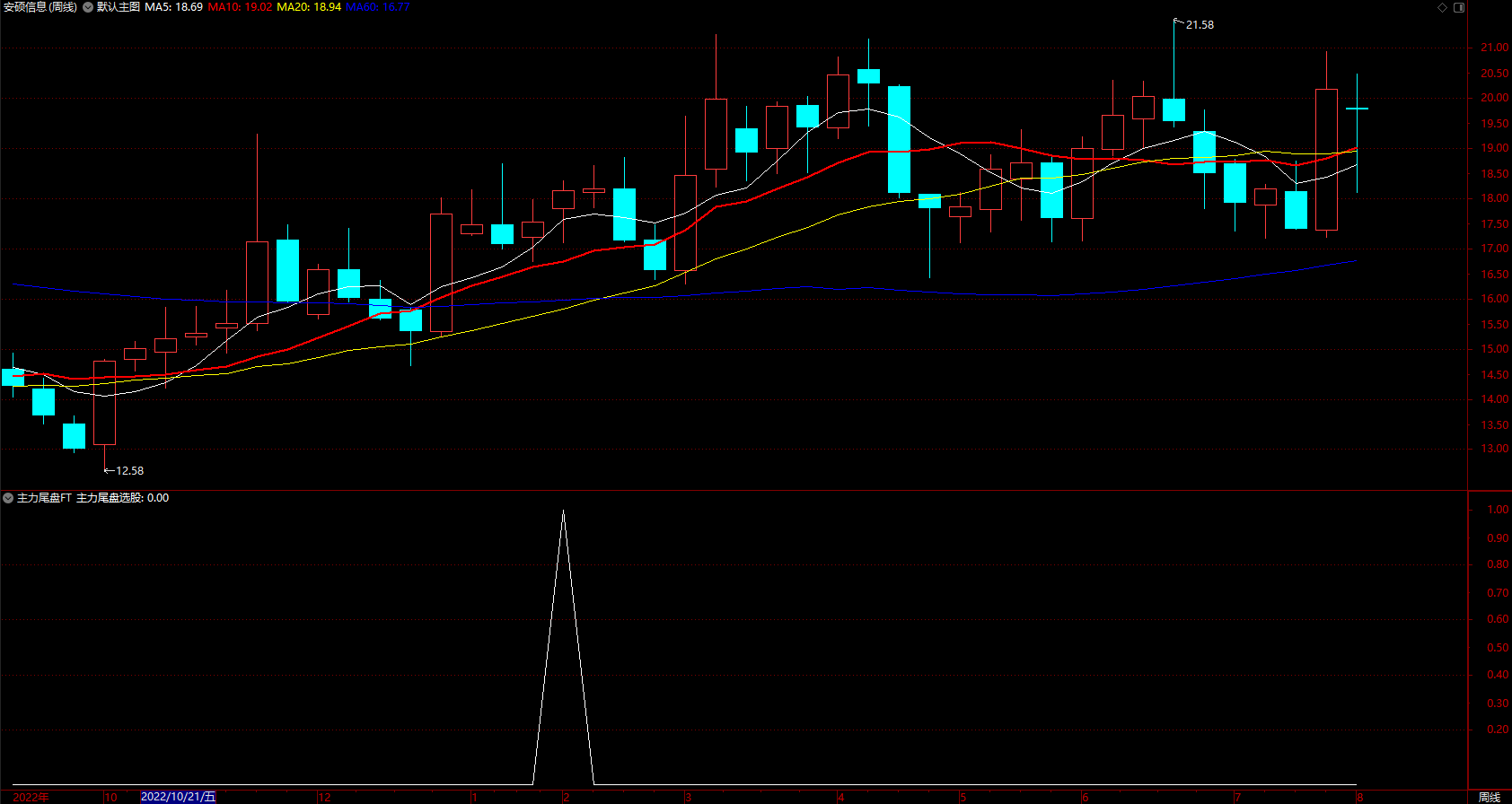Click the 12.58 low price annotation
Viewport: 1512px width, 804px height.
pyautogui.click(x=129, y=471)
